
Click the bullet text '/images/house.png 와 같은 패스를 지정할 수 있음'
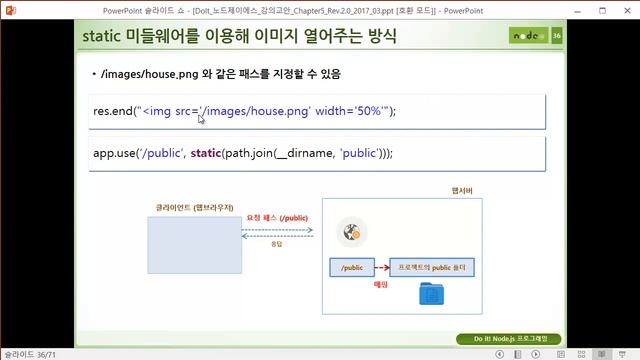point(220,74)
